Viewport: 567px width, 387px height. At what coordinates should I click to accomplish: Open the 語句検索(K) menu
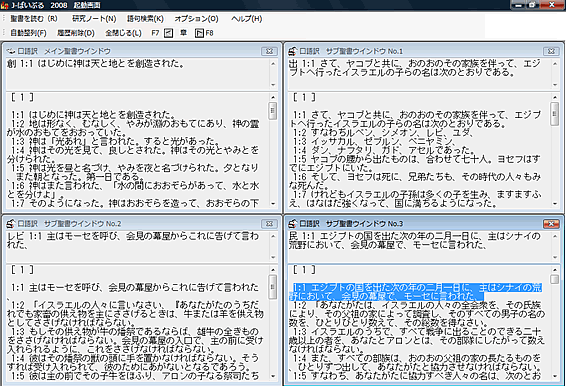click(145, 18)
